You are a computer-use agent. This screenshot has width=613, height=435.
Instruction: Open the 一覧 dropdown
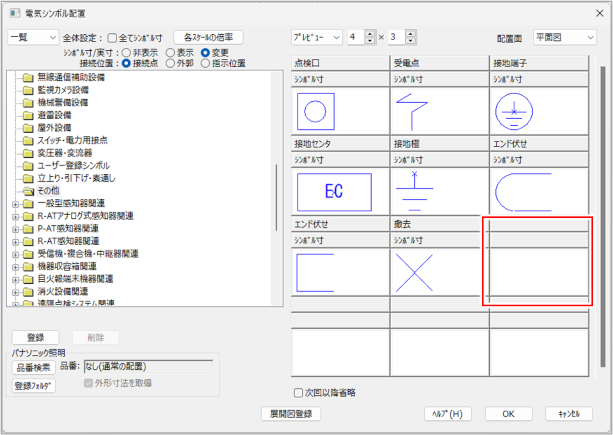click(x=32, y=37)
